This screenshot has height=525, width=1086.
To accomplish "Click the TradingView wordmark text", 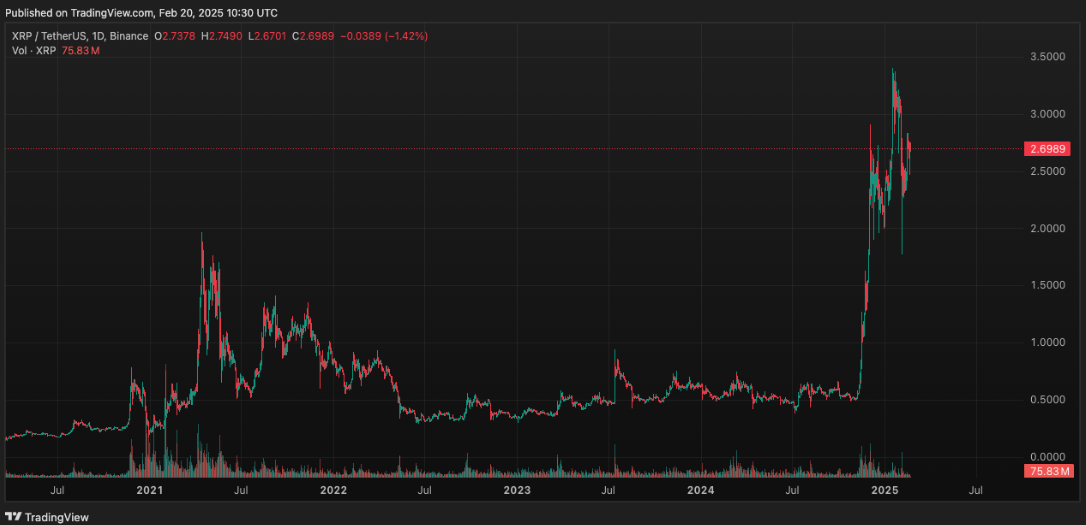I will coord(57,517).
